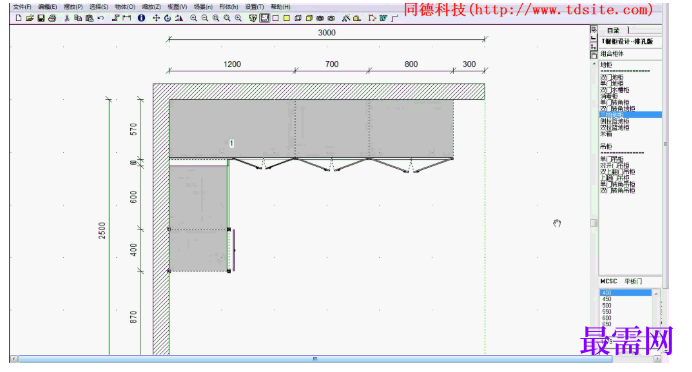
Task: Click the dimension-line icon left of Info
Action: point(127,18)
